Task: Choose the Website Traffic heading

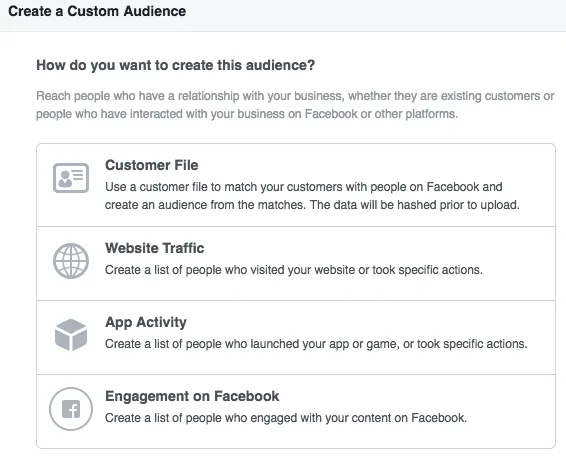Action: click(154, 248)
